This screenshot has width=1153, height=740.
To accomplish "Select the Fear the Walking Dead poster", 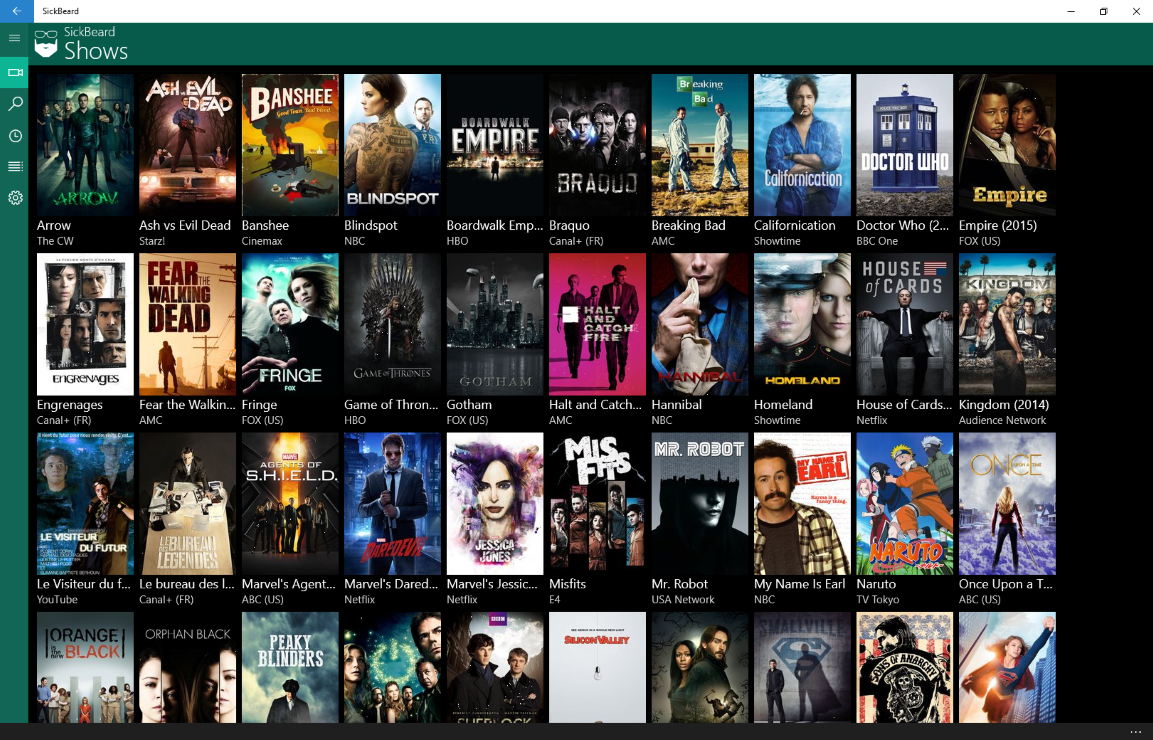I will (188, 324).
